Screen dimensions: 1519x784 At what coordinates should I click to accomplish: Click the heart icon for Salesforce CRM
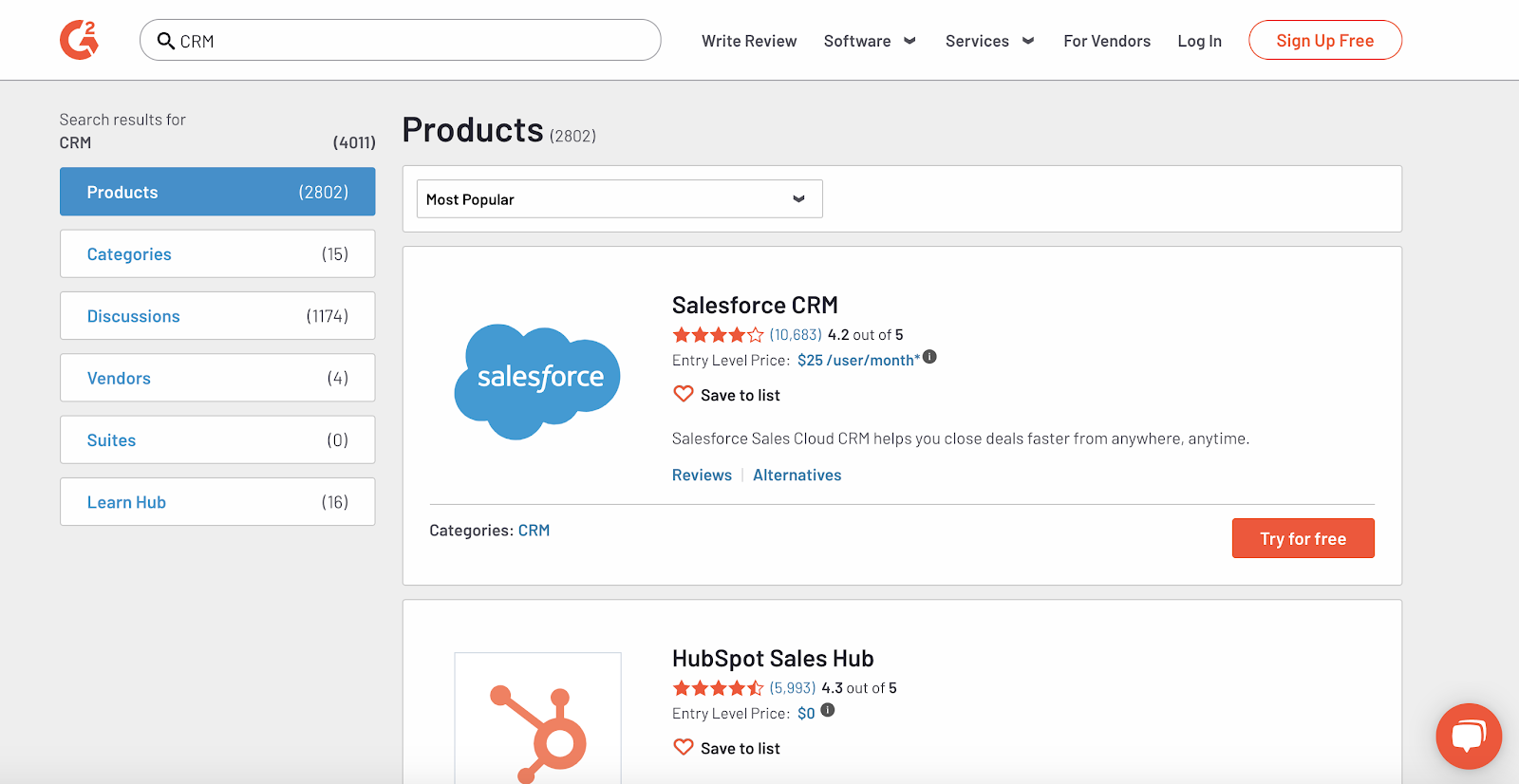[x=684, y=394]
